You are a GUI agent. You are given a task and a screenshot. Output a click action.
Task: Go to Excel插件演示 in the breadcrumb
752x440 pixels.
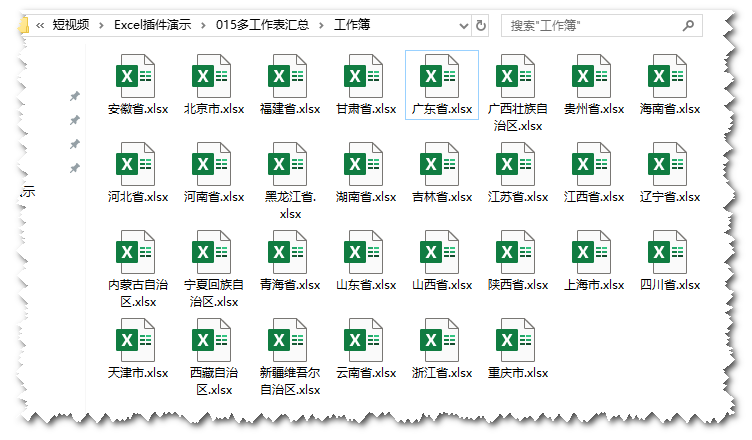[x=153, y=24]
